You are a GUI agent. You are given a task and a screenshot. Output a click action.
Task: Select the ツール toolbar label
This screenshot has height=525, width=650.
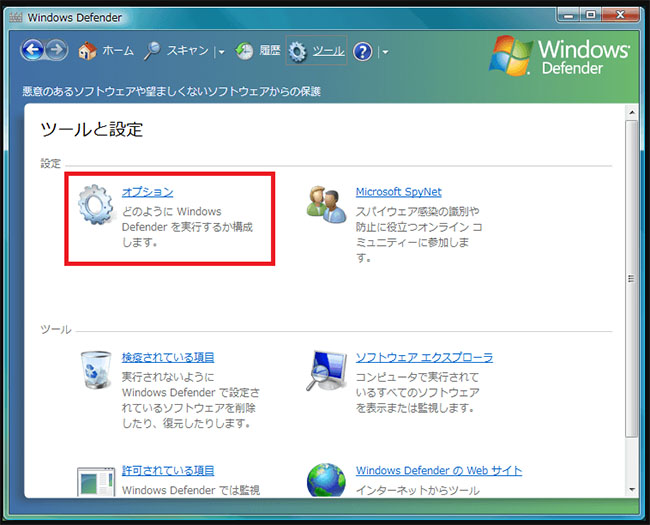coord(328,51)
